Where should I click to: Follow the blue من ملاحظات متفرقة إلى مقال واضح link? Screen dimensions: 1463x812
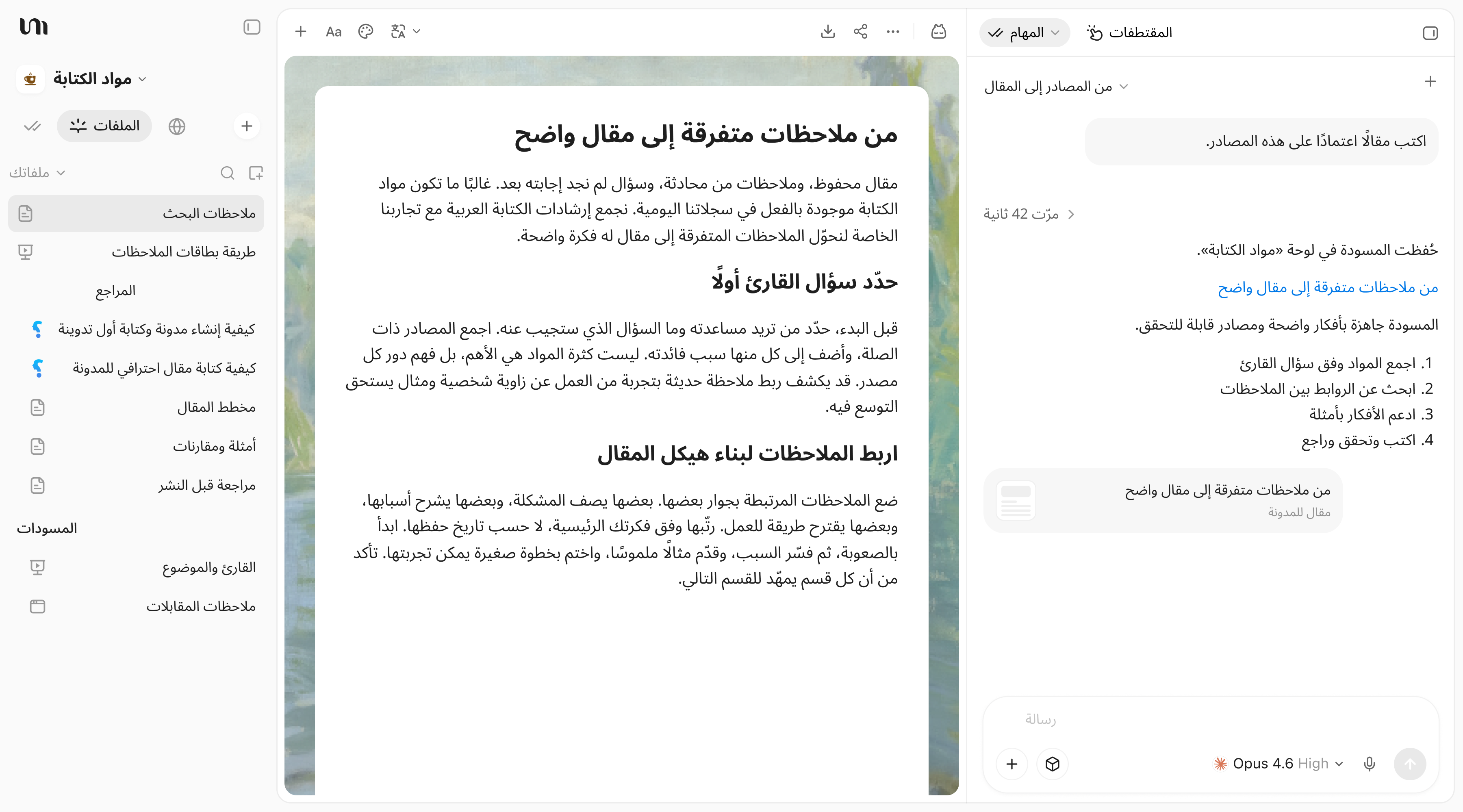[x=1327, y=287]
